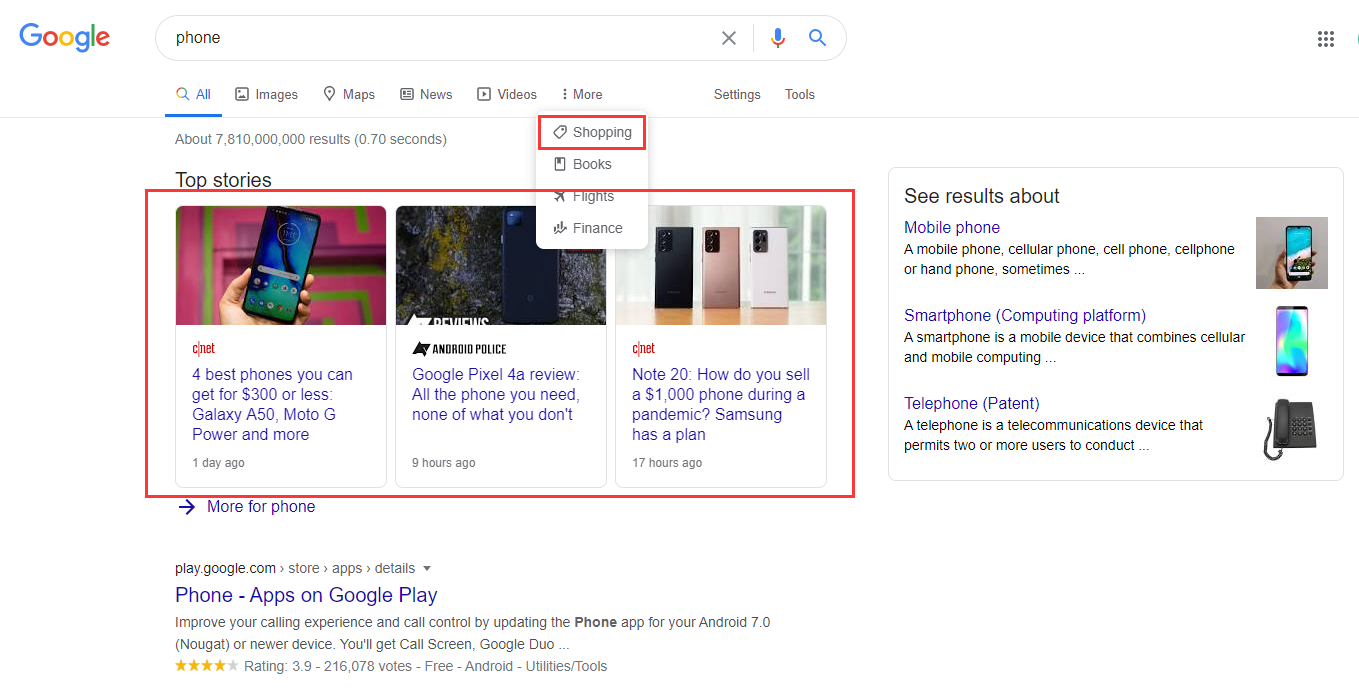Switch to the Maps tab
Screen dimensions: 1359x689
pos(349,94)
